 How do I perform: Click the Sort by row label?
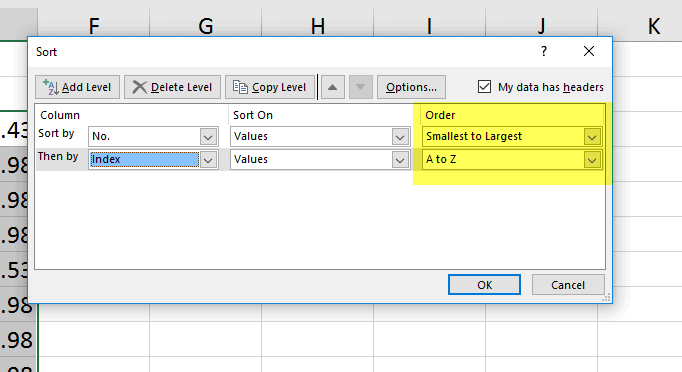[56, 133]
